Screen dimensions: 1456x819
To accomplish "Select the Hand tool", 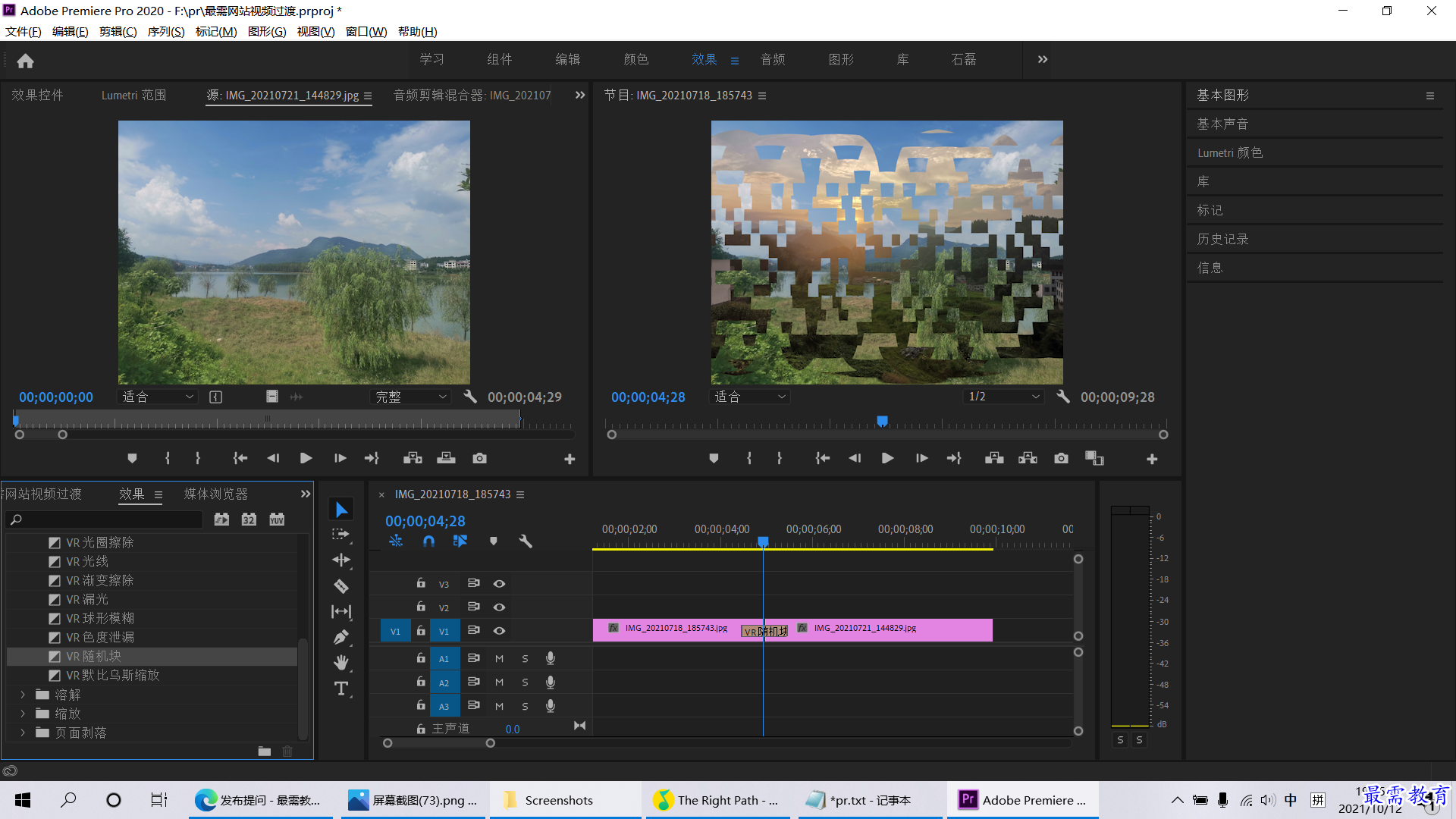I will click(341, 663).
